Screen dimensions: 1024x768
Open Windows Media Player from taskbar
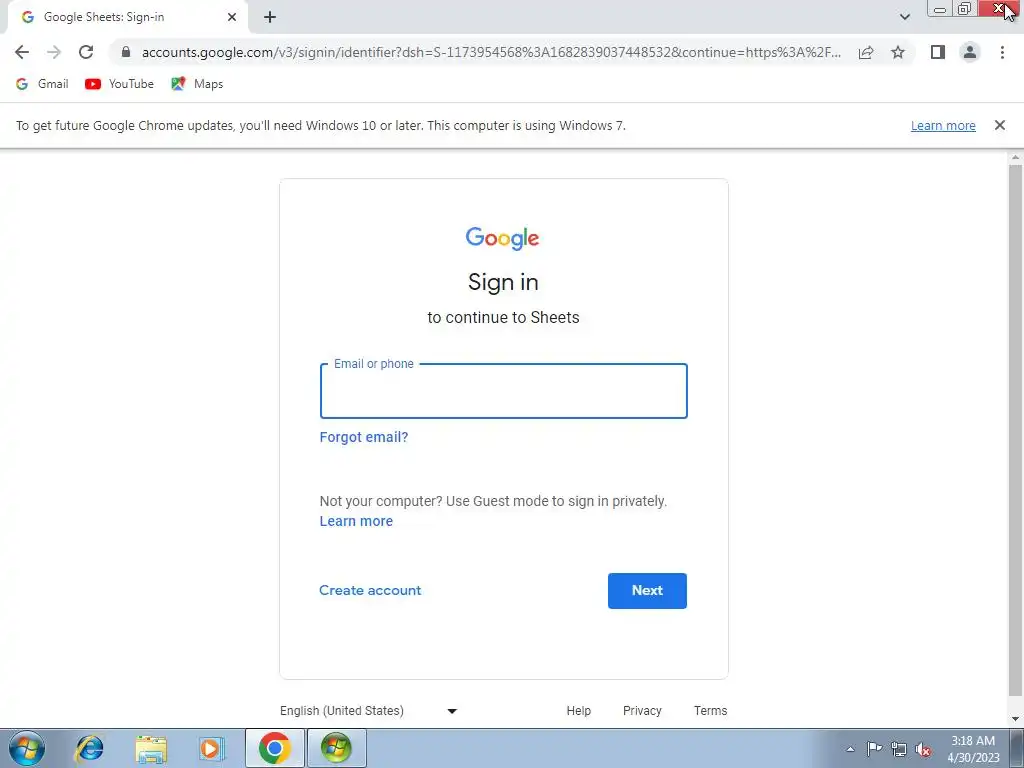click(x=211, y=748)
